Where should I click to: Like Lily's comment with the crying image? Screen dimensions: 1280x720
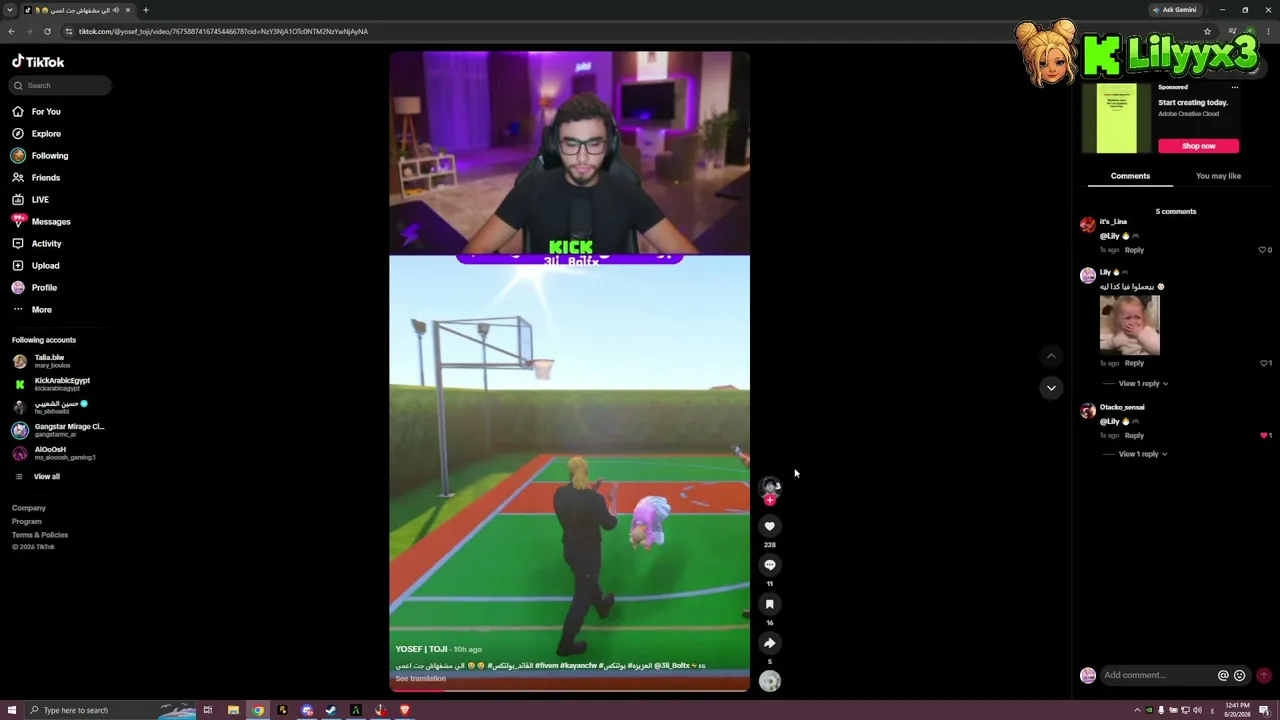click(x=1262, y=363)
